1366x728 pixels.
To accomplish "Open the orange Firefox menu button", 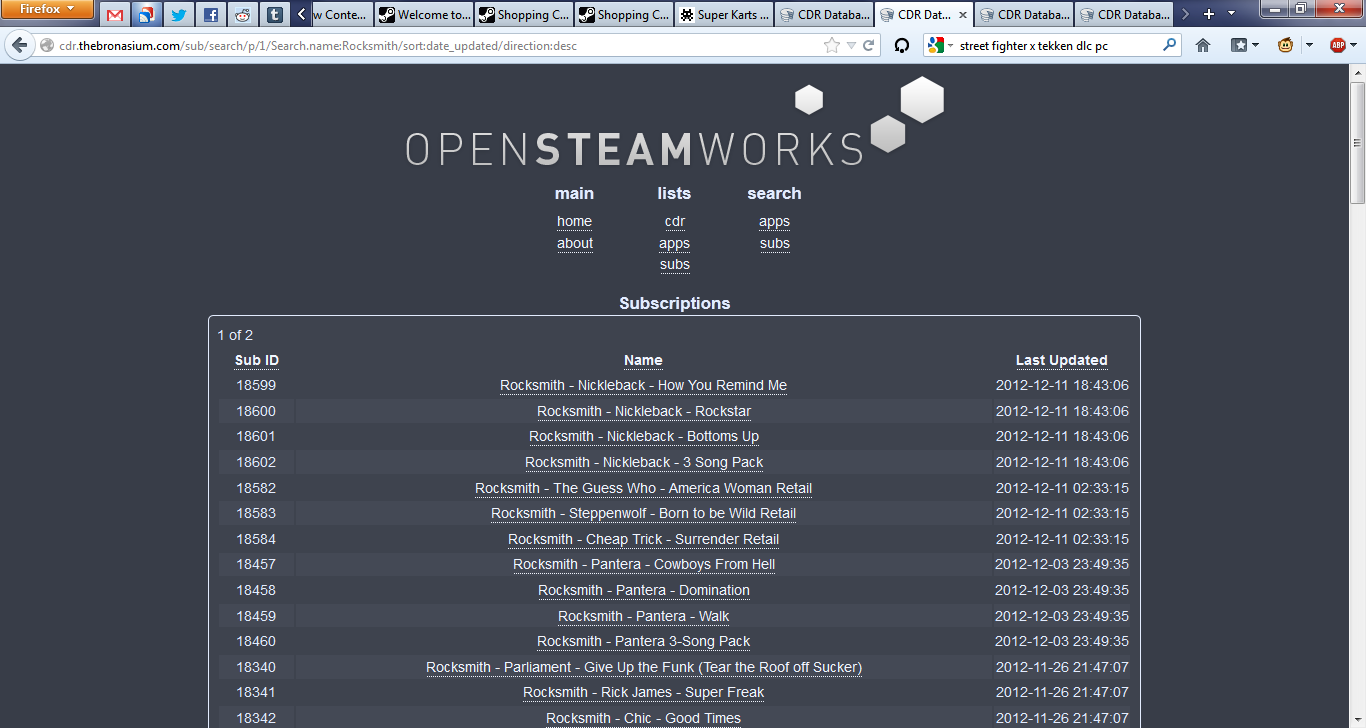I will click(48, 10).
